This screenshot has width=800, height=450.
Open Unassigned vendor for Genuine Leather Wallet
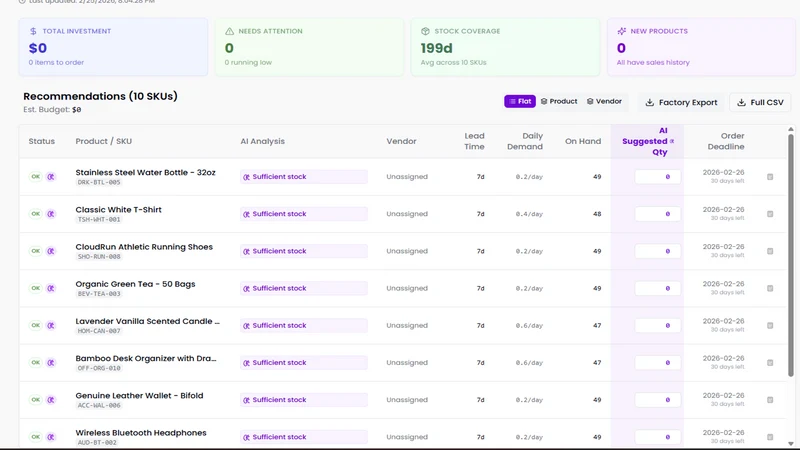[407, 400]
